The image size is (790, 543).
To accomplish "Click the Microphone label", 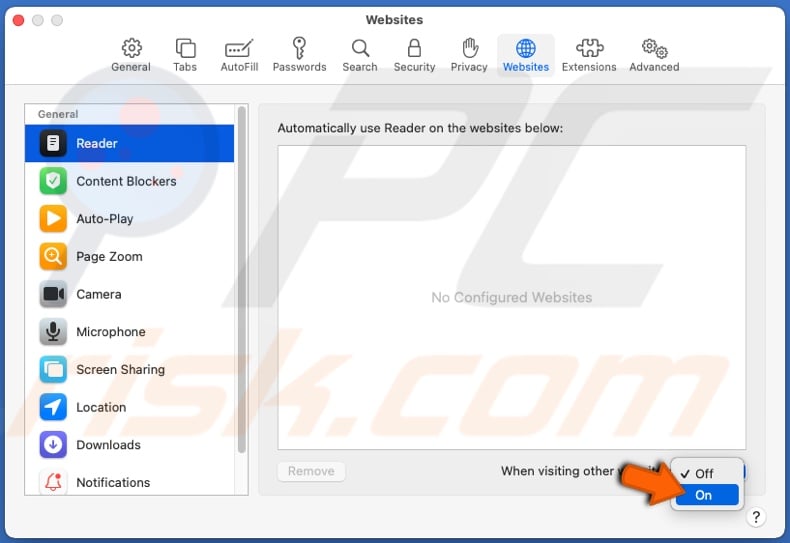I will click(x=111, y=332).
